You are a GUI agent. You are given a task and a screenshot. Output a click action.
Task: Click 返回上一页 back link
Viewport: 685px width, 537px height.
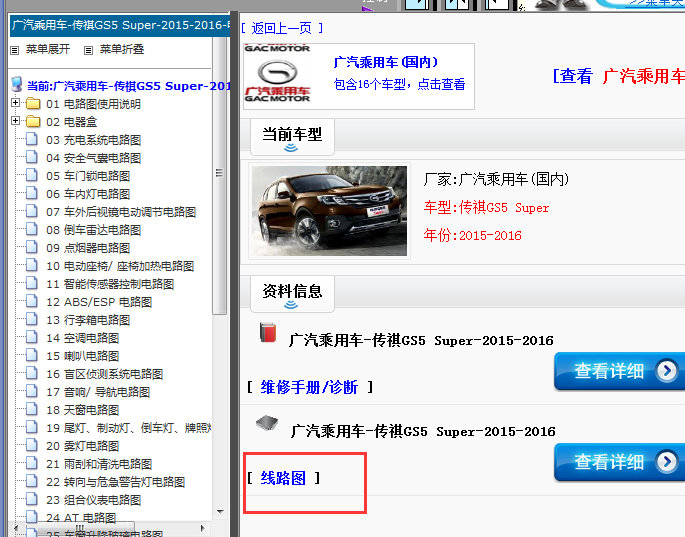click(282, 28)
